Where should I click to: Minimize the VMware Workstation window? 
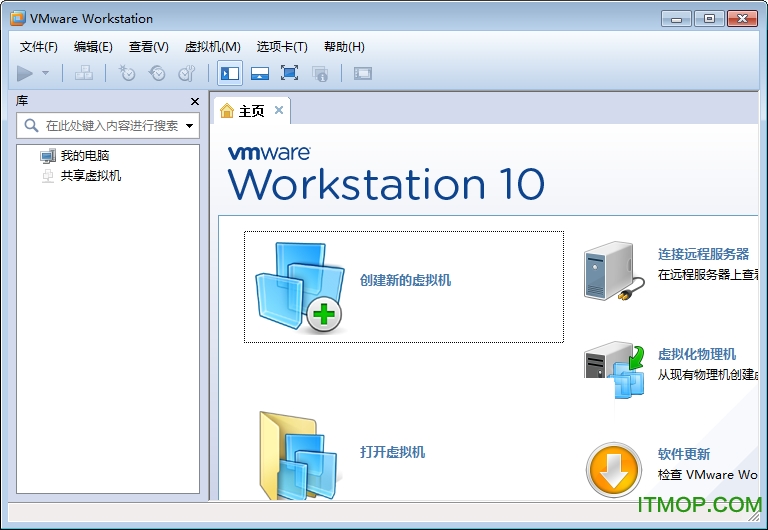click(x=676, y=19)
